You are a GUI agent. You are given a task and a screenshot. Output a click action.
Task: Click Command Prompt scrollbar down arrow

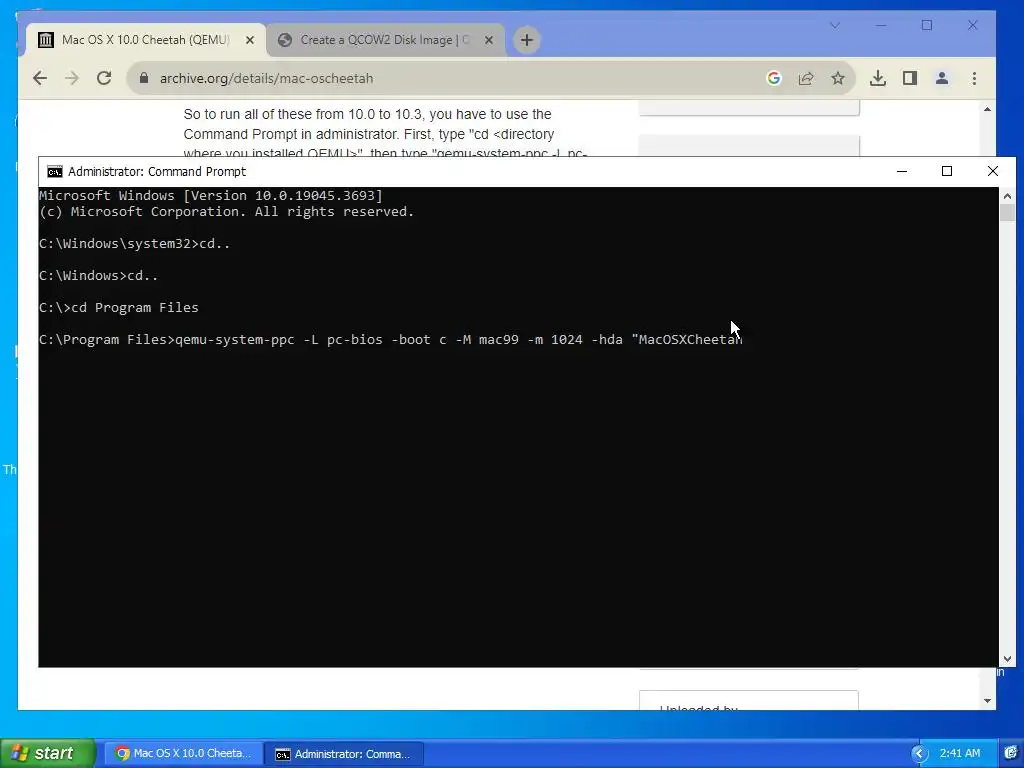click(x=1007, y=659)
